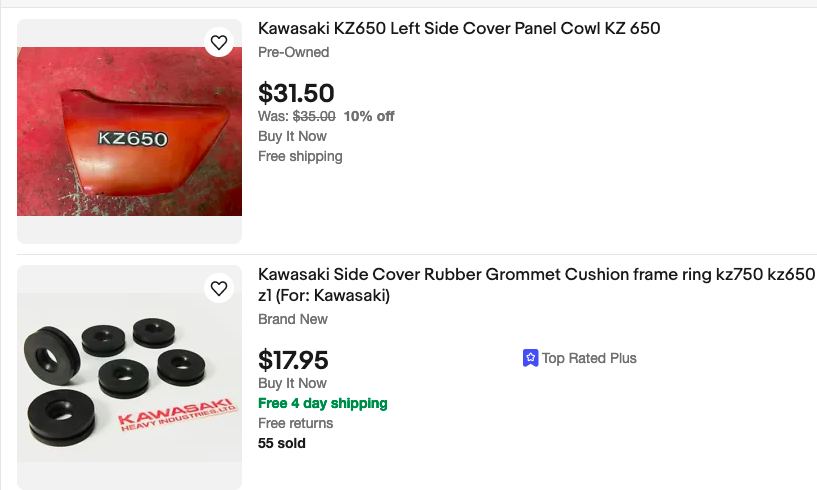Image resolution: width=817 pixels, height=490 pixels.
Task: Click Free shipping on the KZ650 cover listing
Action: 300,156
